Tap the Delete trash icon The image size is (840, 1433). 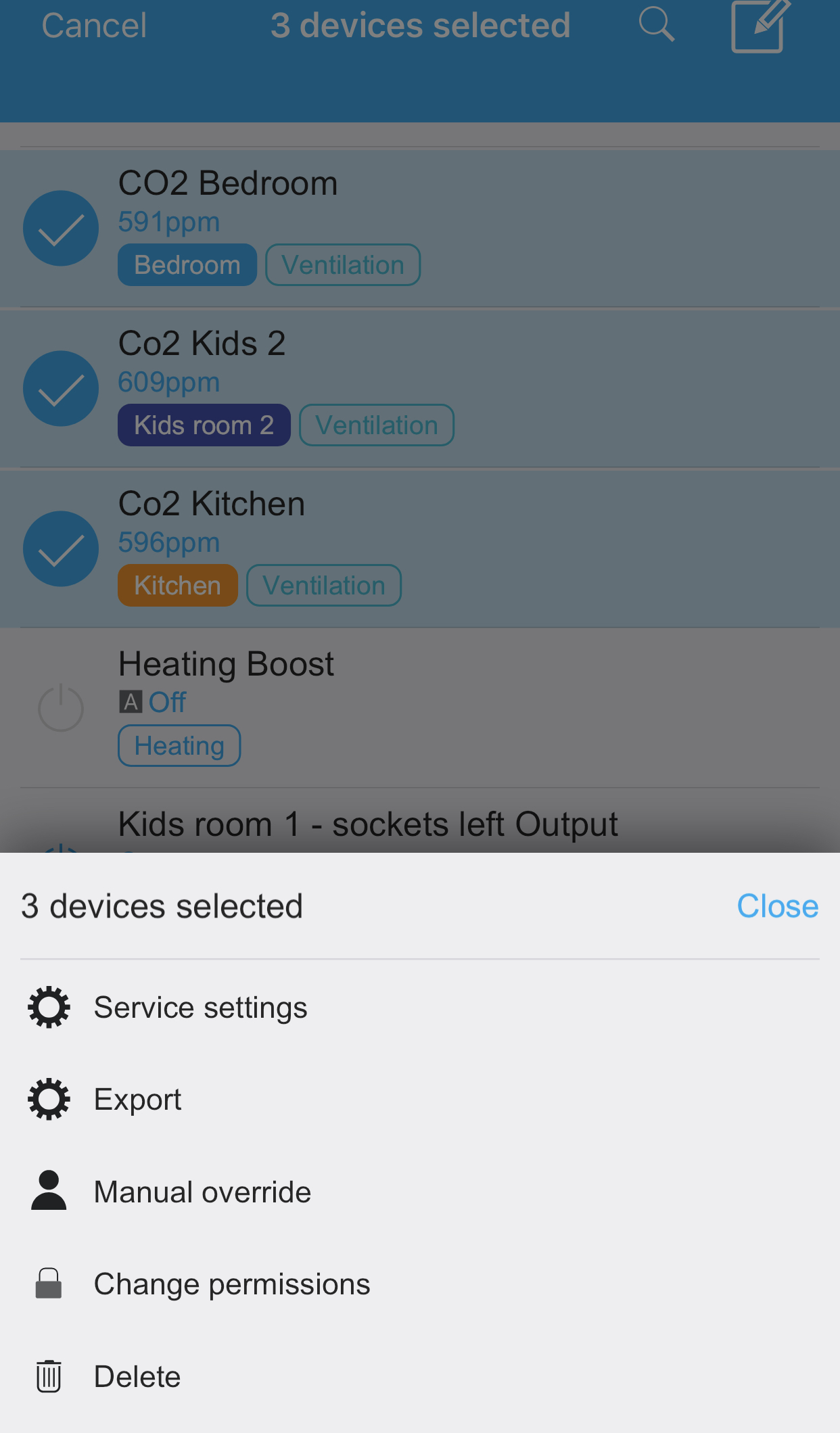point(48,1376)
